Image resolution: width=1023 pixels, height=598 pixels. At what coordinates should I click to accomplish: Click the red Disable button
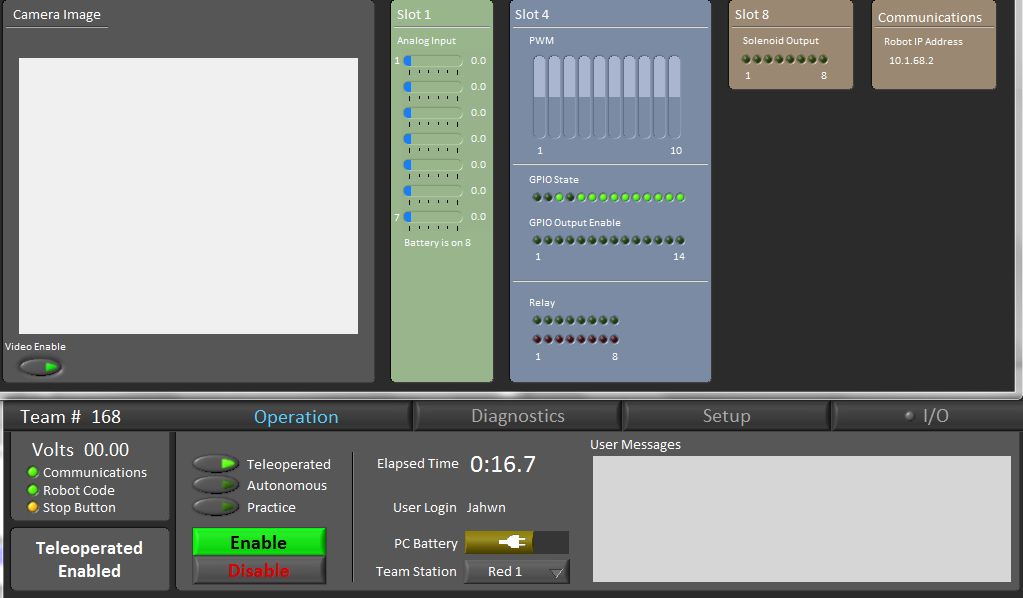pos(259,570)
